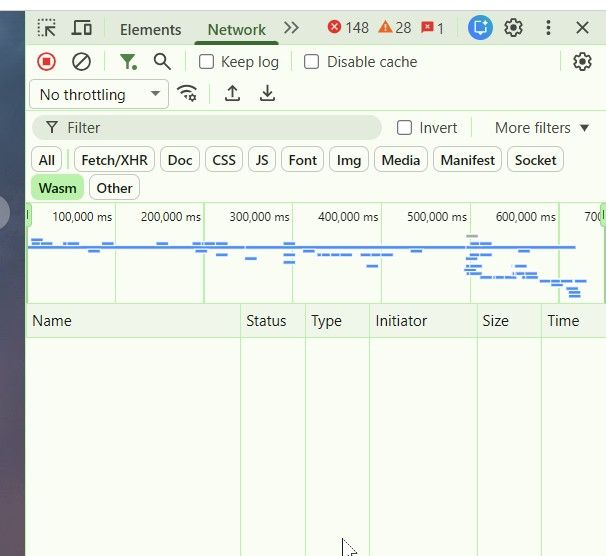The image size is (606, 556).
Task: Deselect the active Wasm filter
Action: pos(58,188)
